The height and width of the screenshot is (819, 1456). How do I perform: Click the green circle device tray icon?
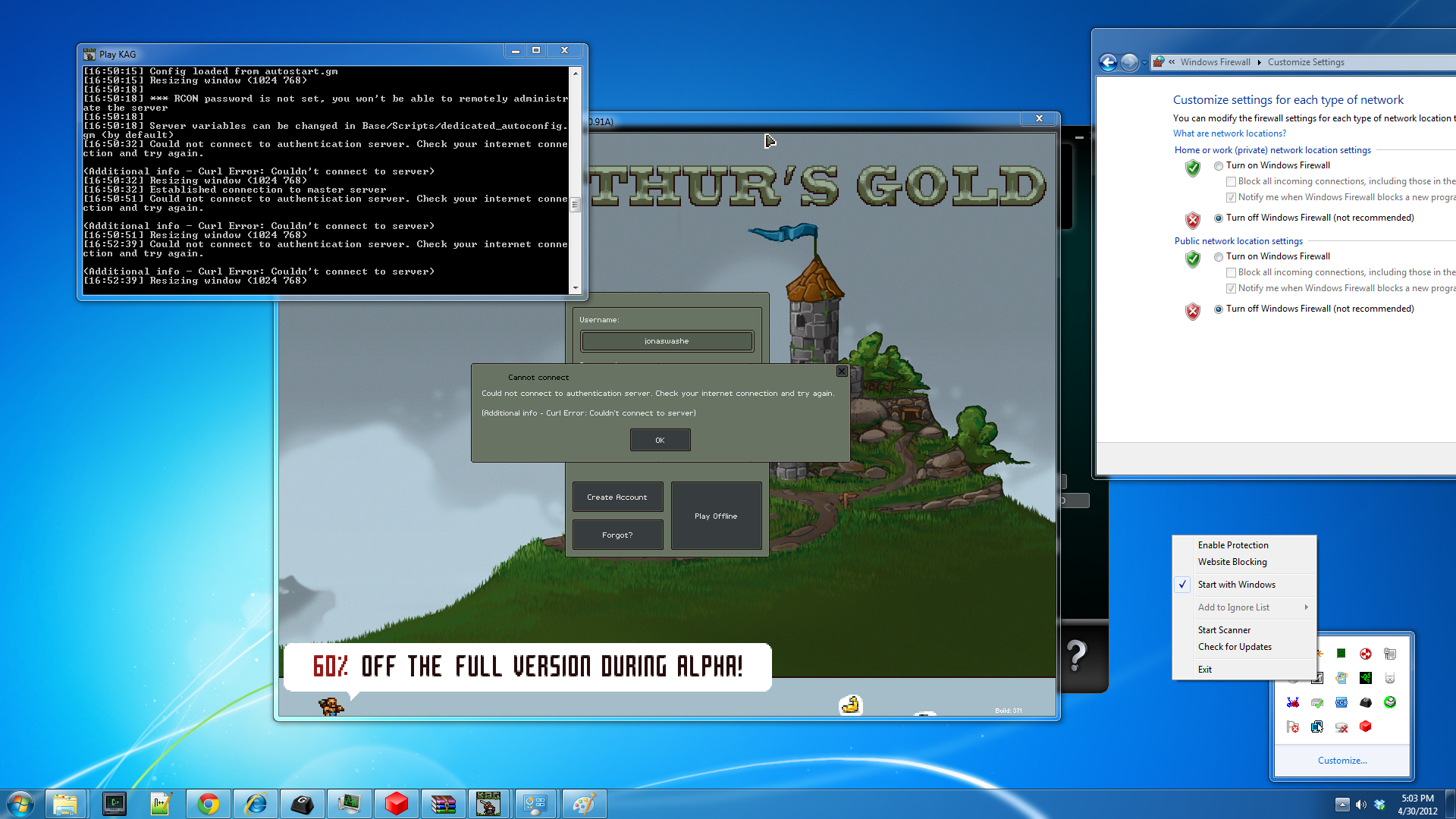[1390, 702]
